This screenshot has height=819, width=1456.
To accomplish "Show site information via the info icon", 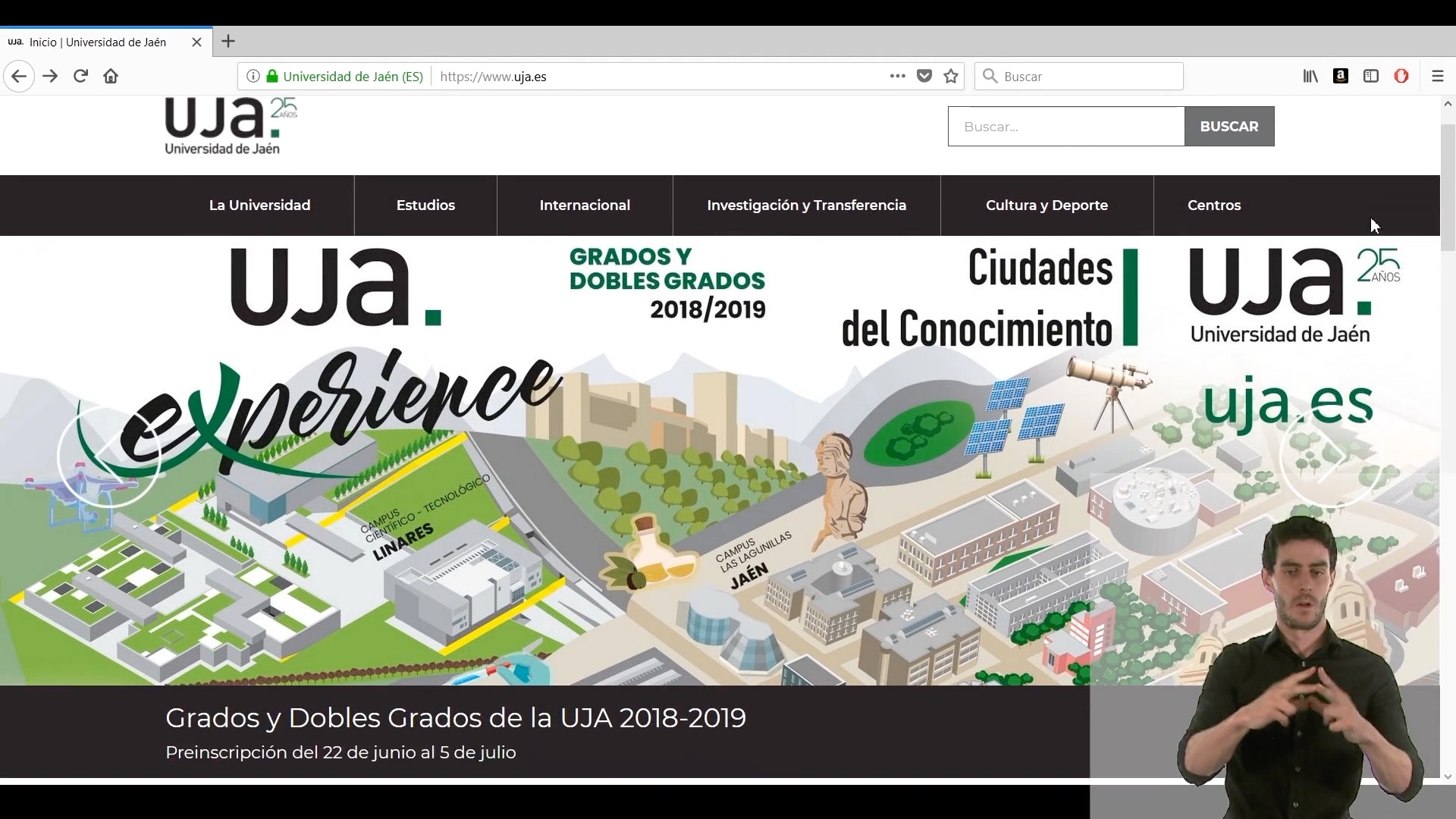I will [253, 76].
